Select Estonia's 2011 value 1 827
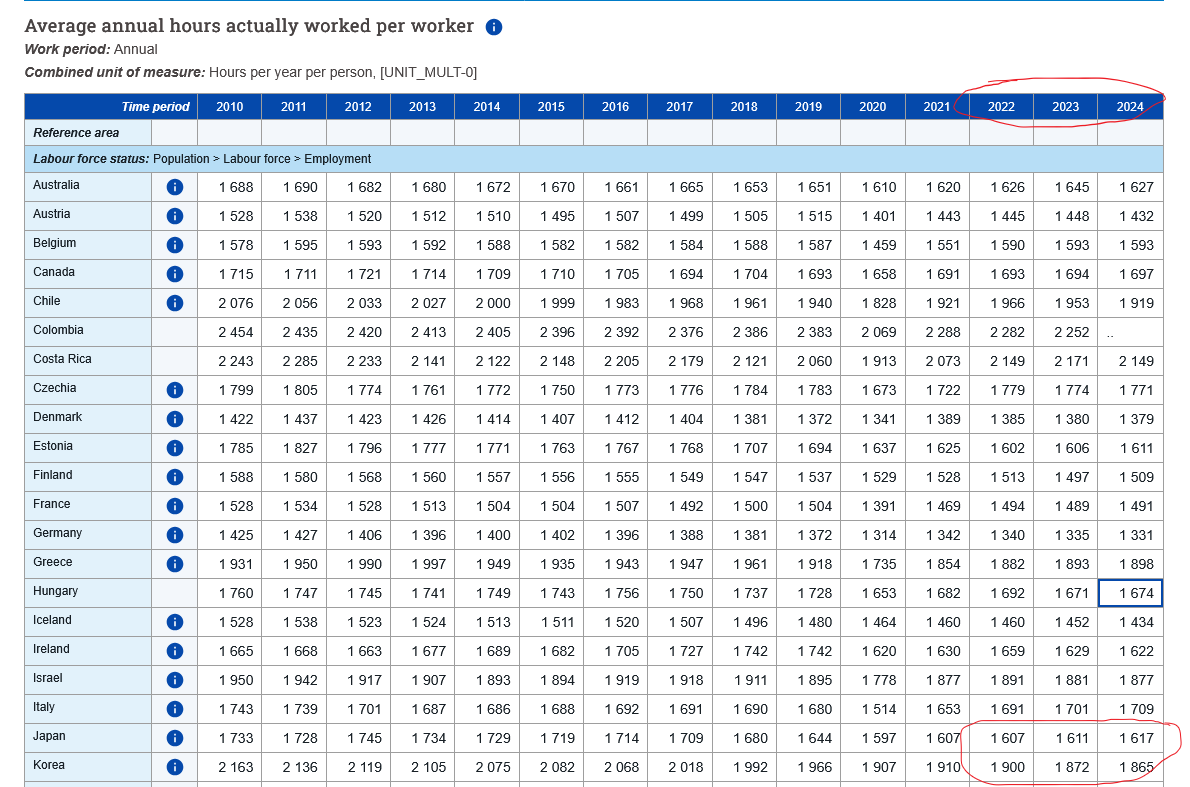 click(x=294, y=448)
